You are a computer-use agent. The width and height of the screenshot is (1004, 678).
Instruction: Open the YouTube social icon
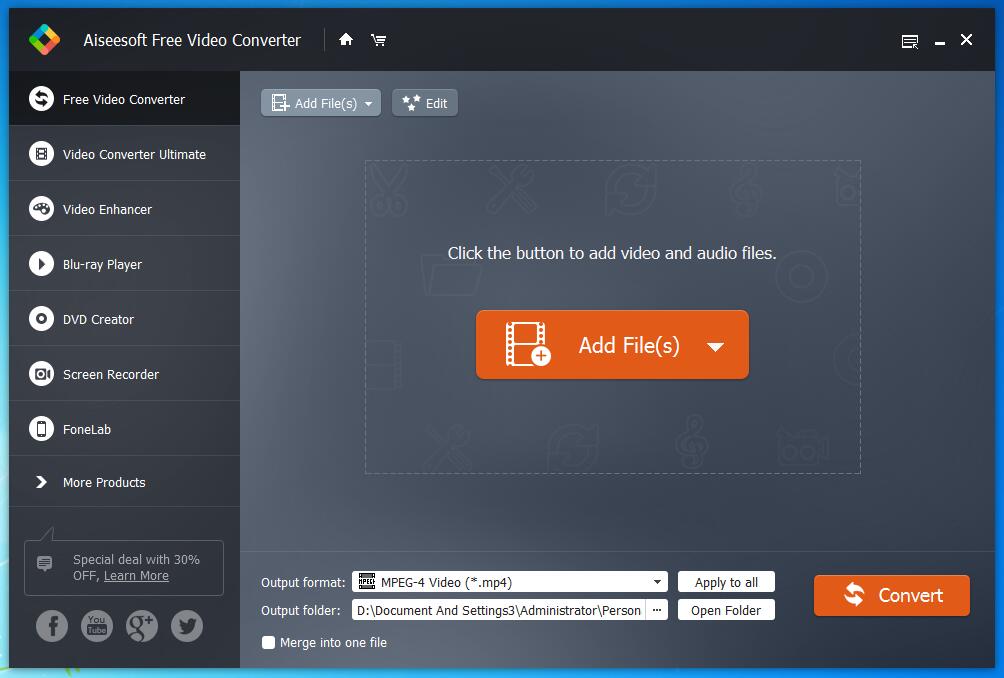(x=97, y=626)
